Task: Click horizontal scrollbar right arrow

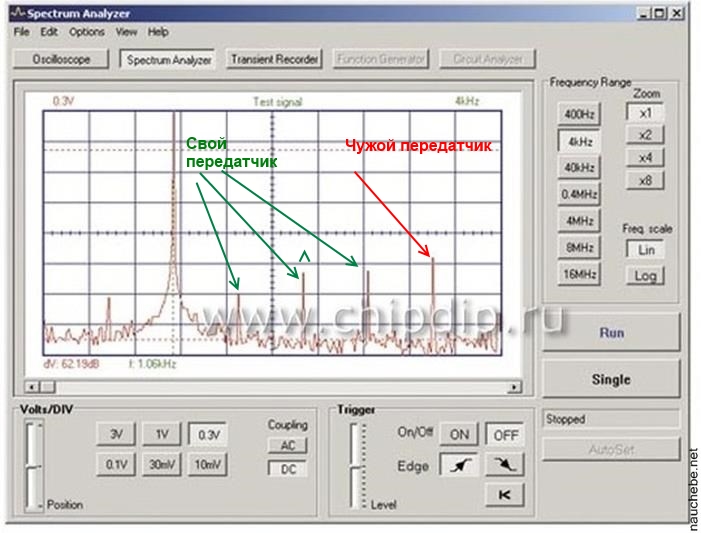Action: click(x=515, y=387)
